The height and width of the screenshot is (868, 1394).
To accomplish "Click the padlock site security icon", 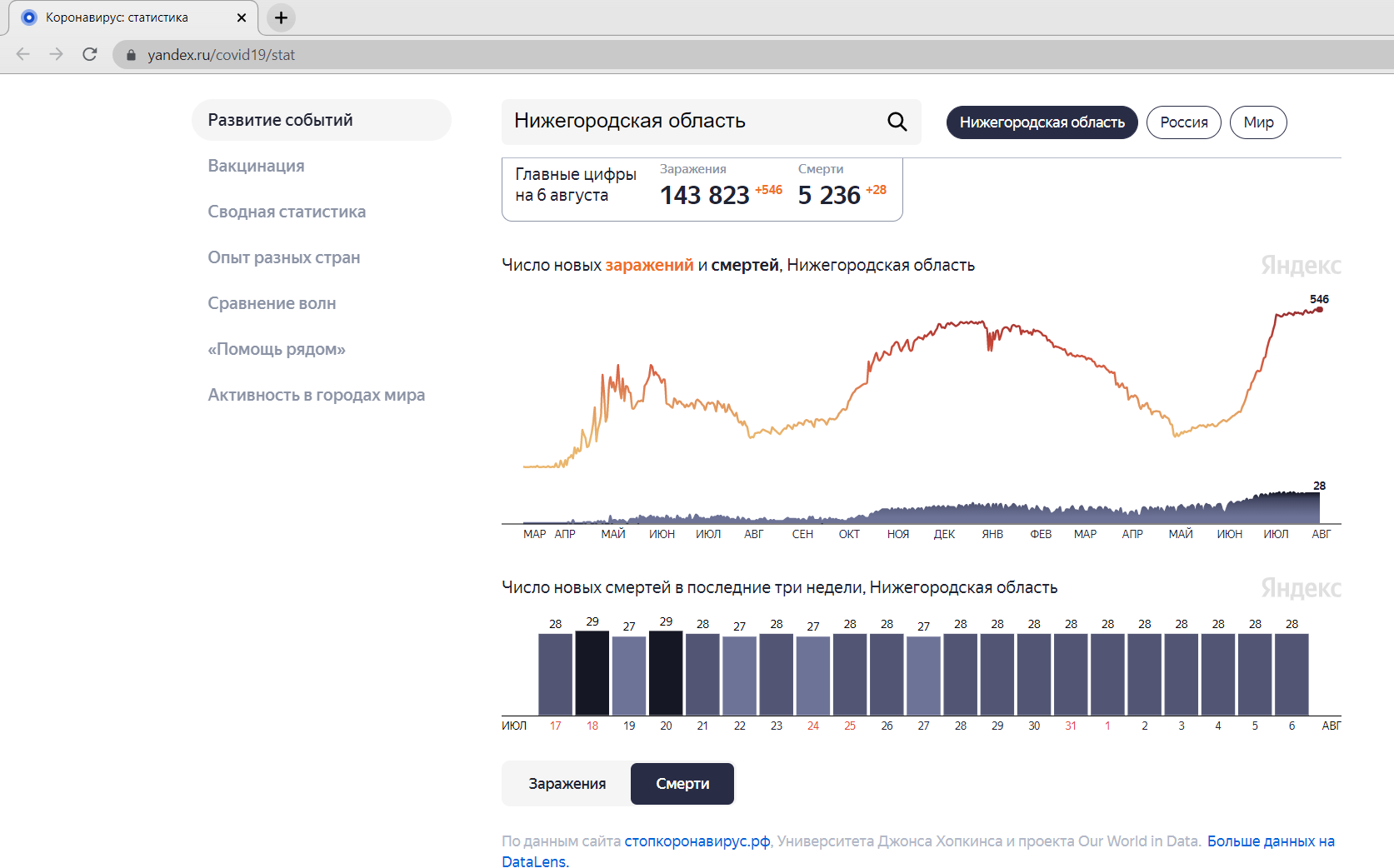I will click(131, 55).
